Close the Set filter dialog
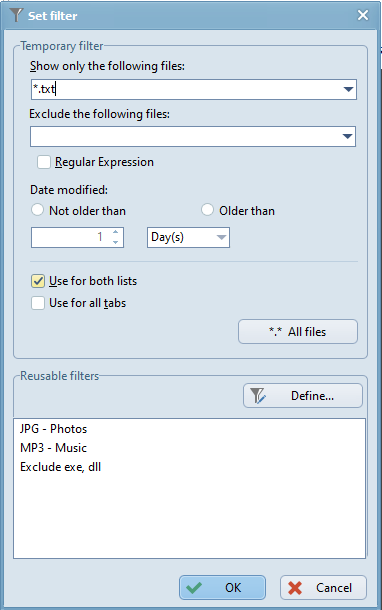Screen dimensions: 382x610 tap(363, 15)
